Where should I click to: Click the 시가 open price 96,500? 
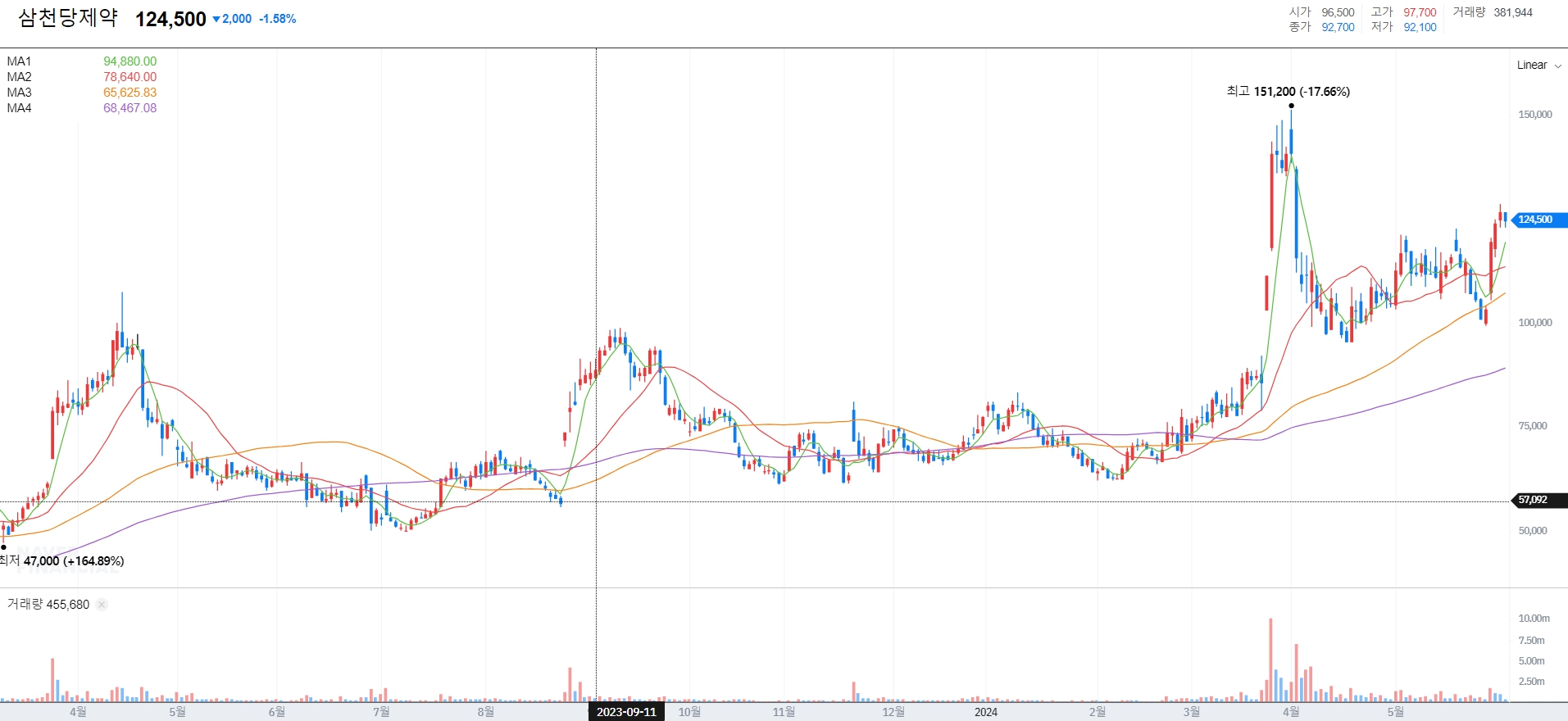[1338, 12]
